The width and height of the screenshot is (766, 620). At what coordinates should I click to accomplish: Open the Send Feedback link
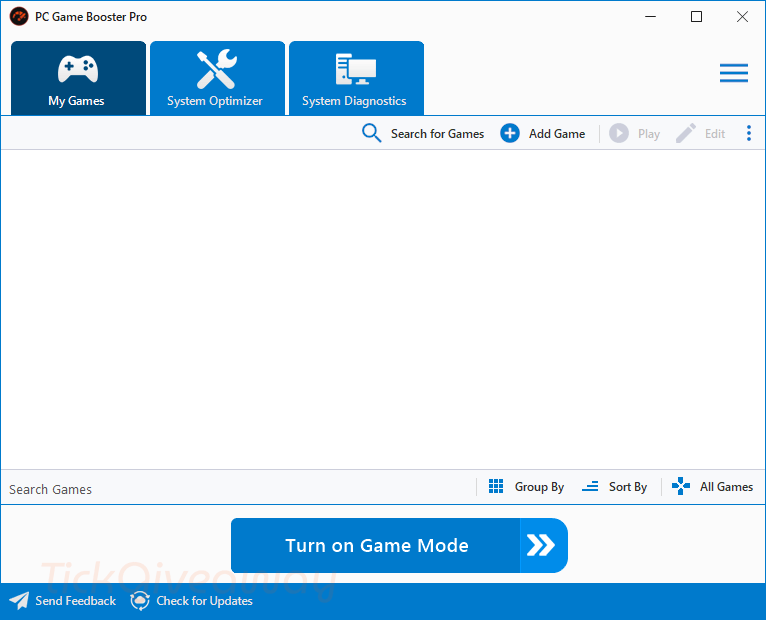75,601
